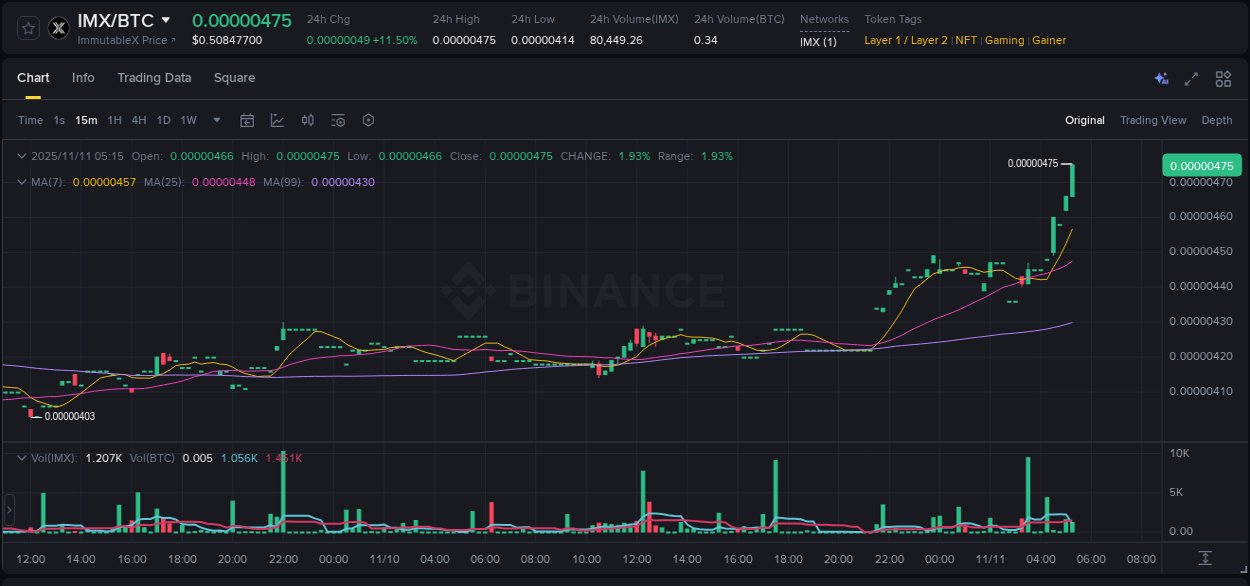
Task: Open the chart settings hexagon icon
Action: 368,120
